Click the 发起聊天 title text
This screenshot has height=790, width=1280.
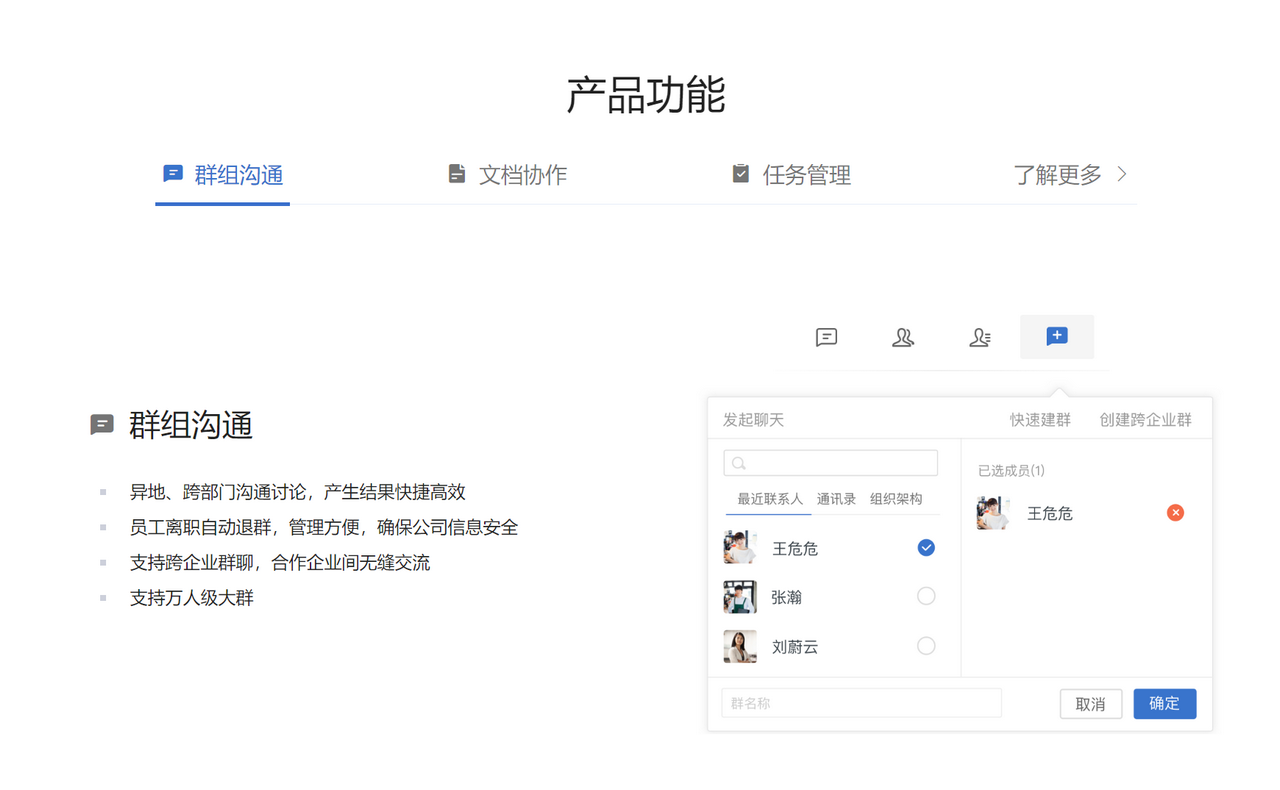(x=754, y=420)
